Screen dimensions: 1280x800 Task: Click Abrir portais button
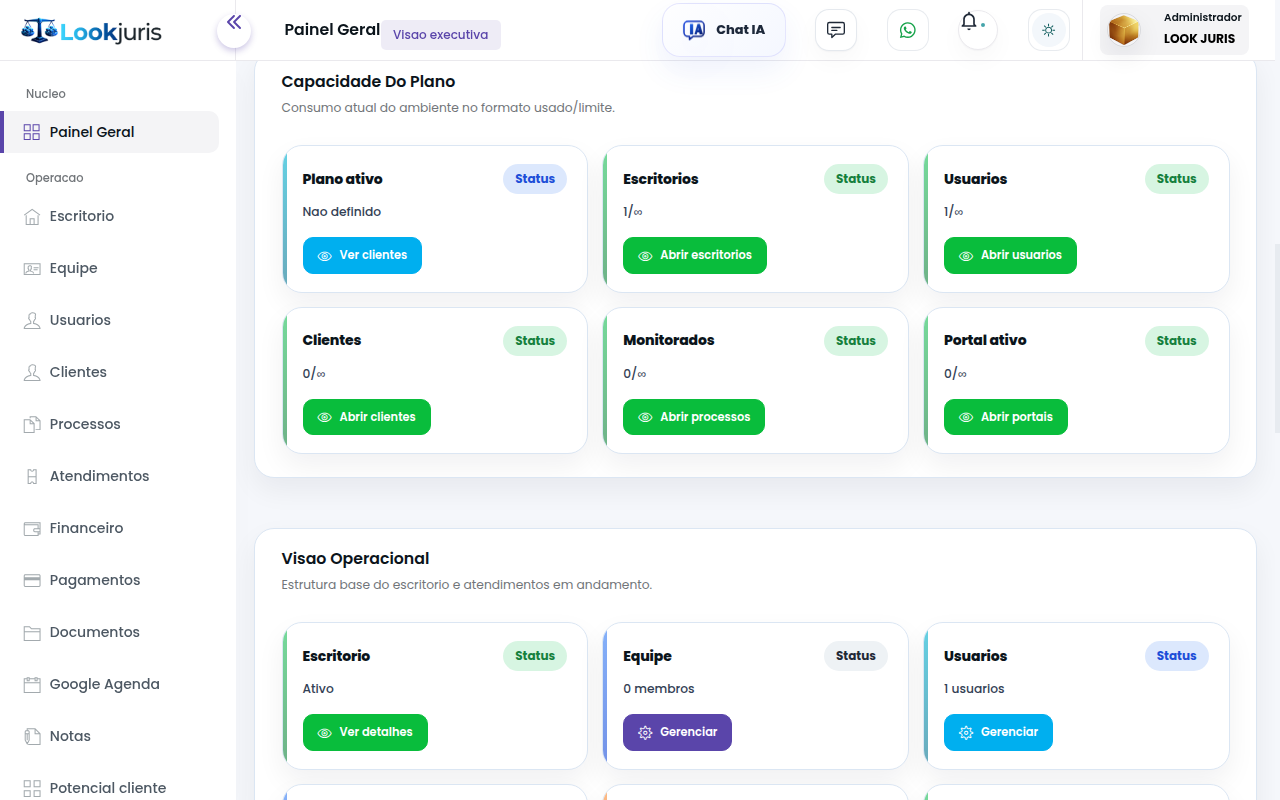coord(1005,417)
